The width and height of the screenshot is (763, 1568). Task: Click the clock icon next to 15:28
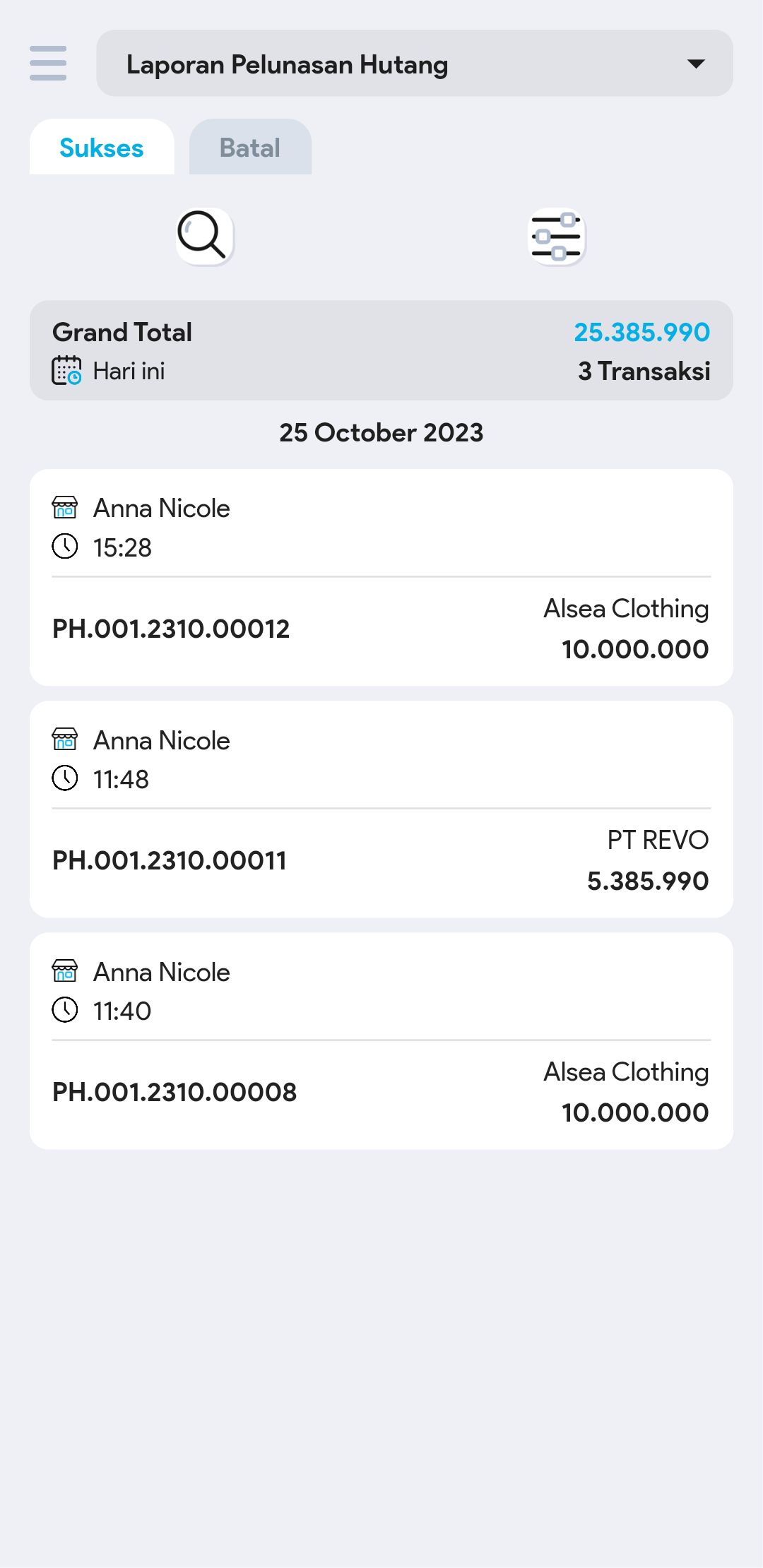tap(65, 547)
